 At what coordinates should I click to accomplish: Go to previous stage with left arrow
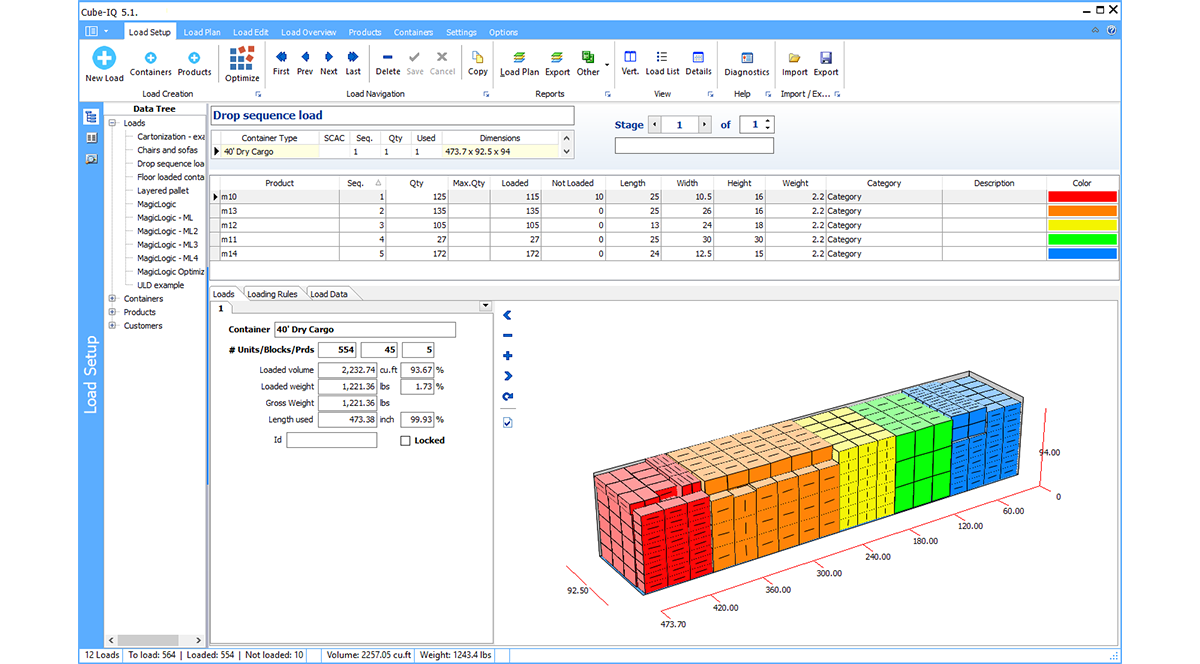[x=655, y=125]
